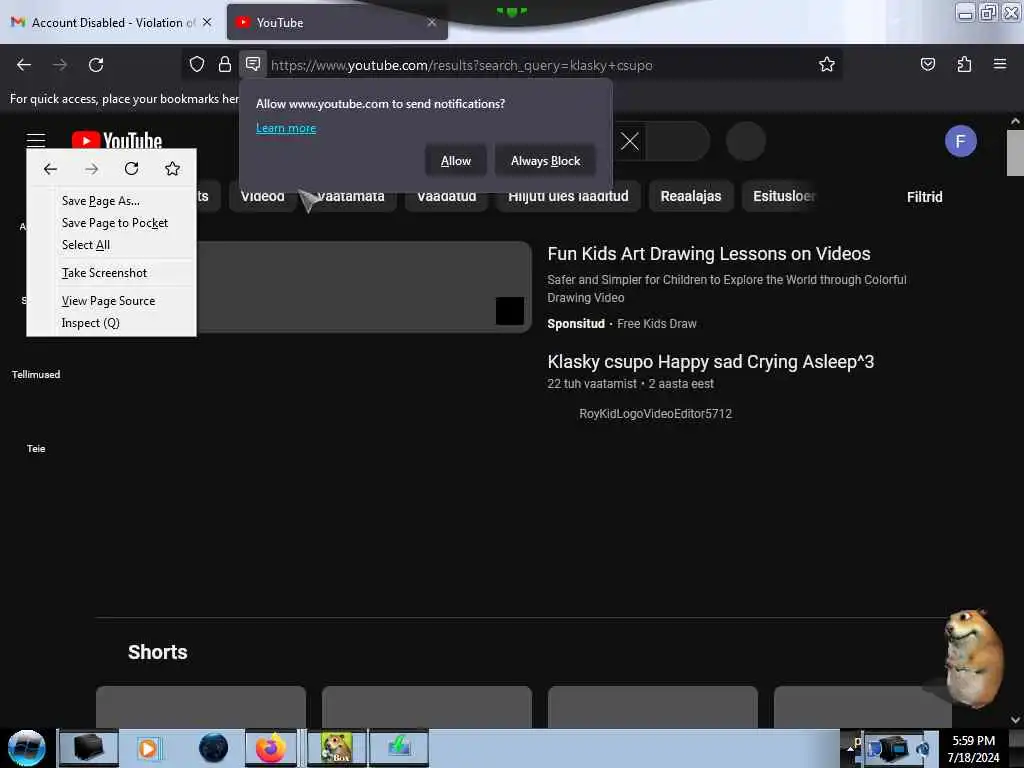Click the browser toolbar forward arrow

click(60, 65)
